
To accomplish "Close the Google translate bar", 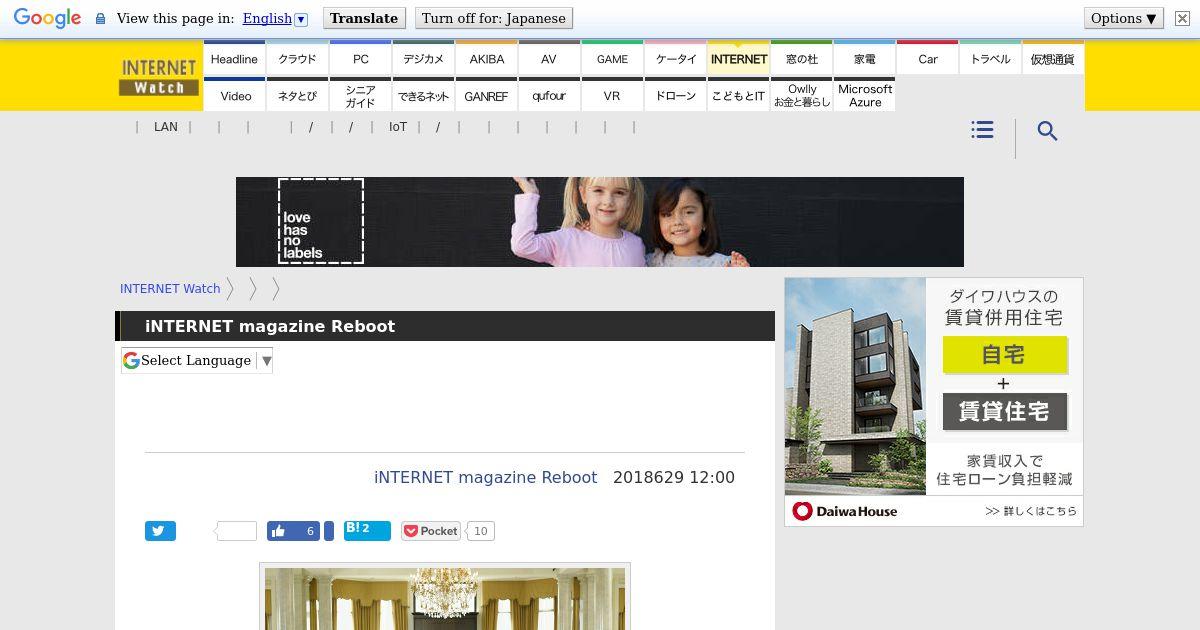I will point(1182,18).
